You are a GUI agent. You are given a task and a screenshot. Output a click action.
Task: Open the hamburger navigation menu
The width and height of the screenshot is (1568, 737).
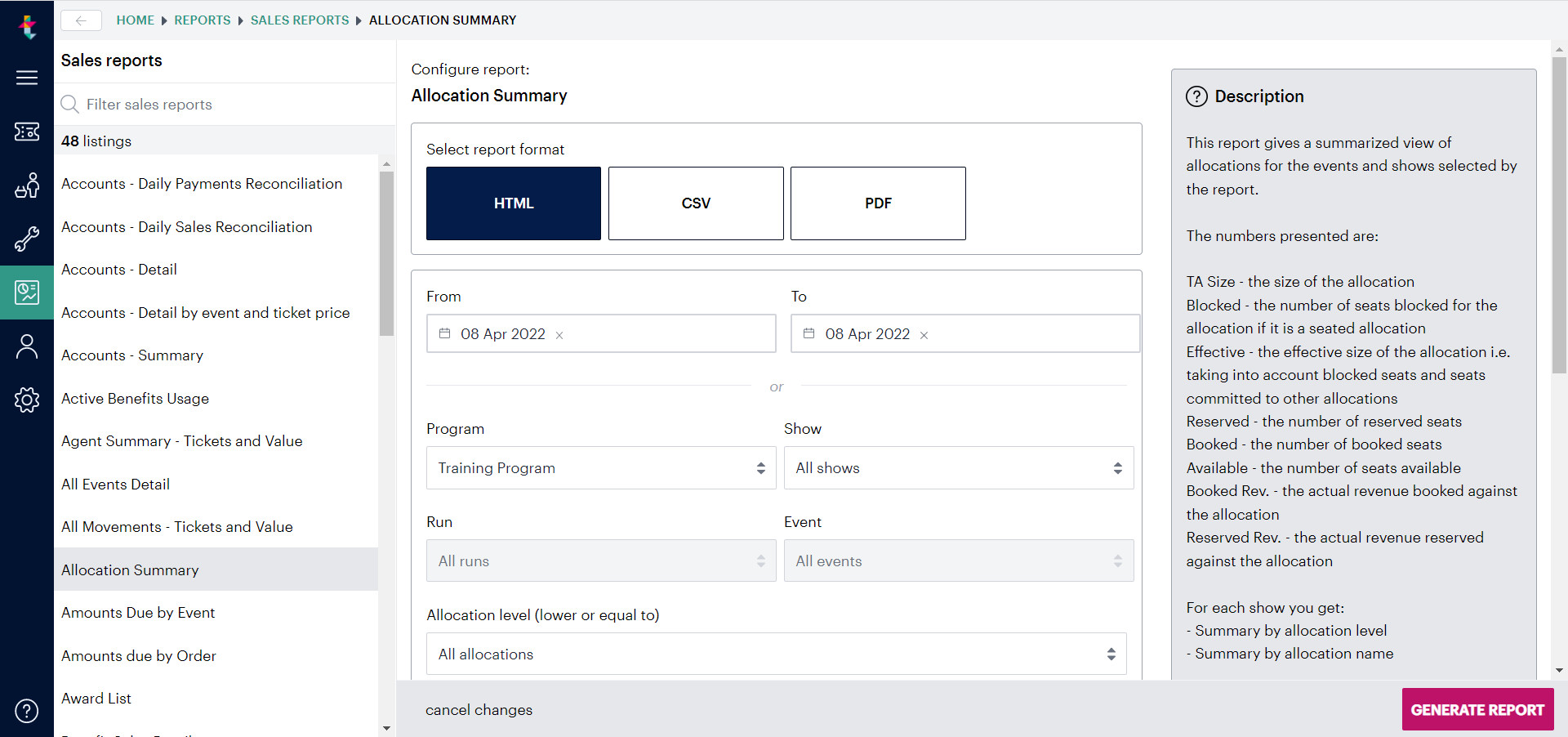pyautogui.click(x=27, y=78)
